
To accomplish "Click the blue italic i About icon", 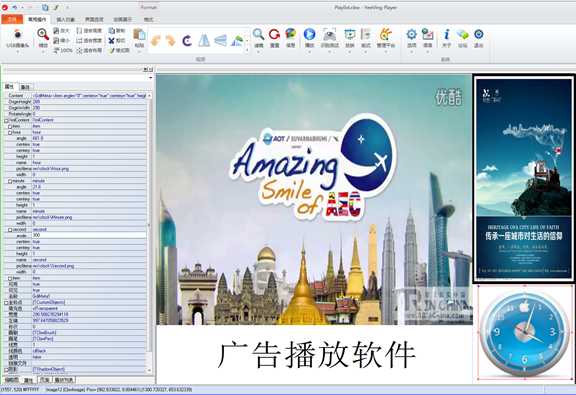I will pyautogui.click(x=446, y=34).
